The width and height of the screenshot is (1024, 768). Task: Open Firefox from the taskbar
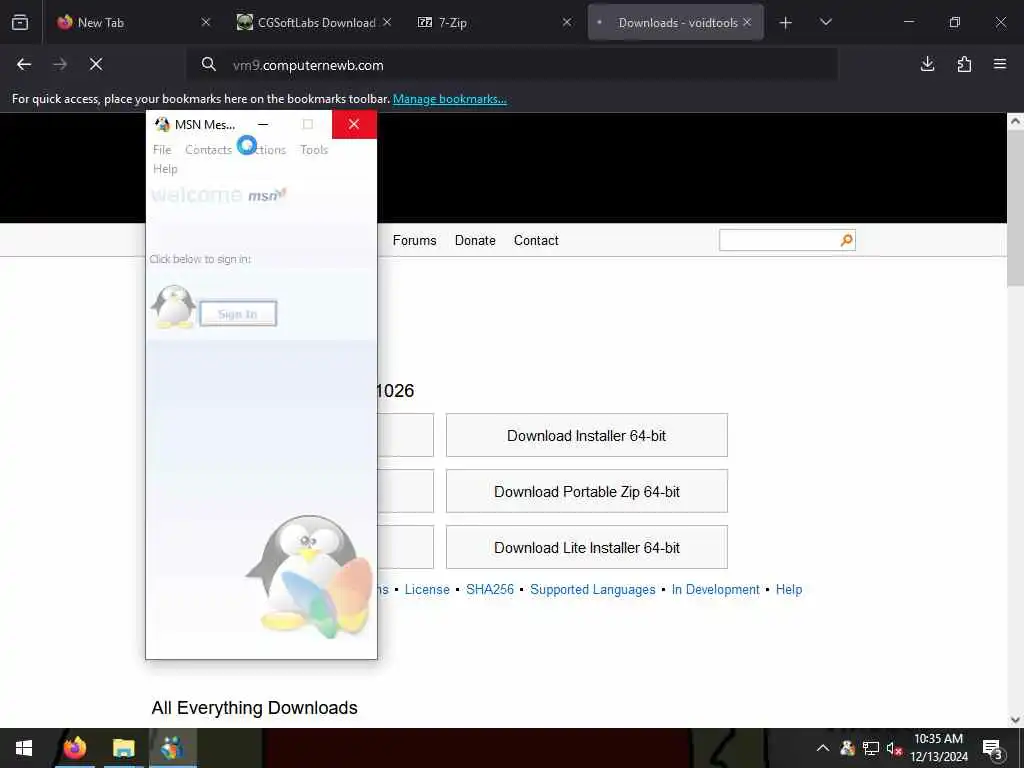tap(74, 748)
